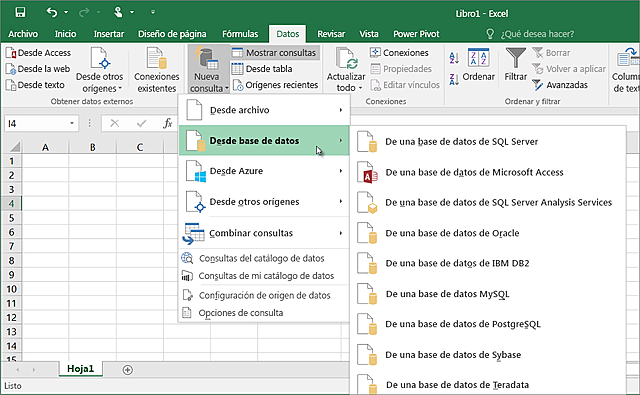
Task: Click Editar vínculos button
Action: [405, 85]
